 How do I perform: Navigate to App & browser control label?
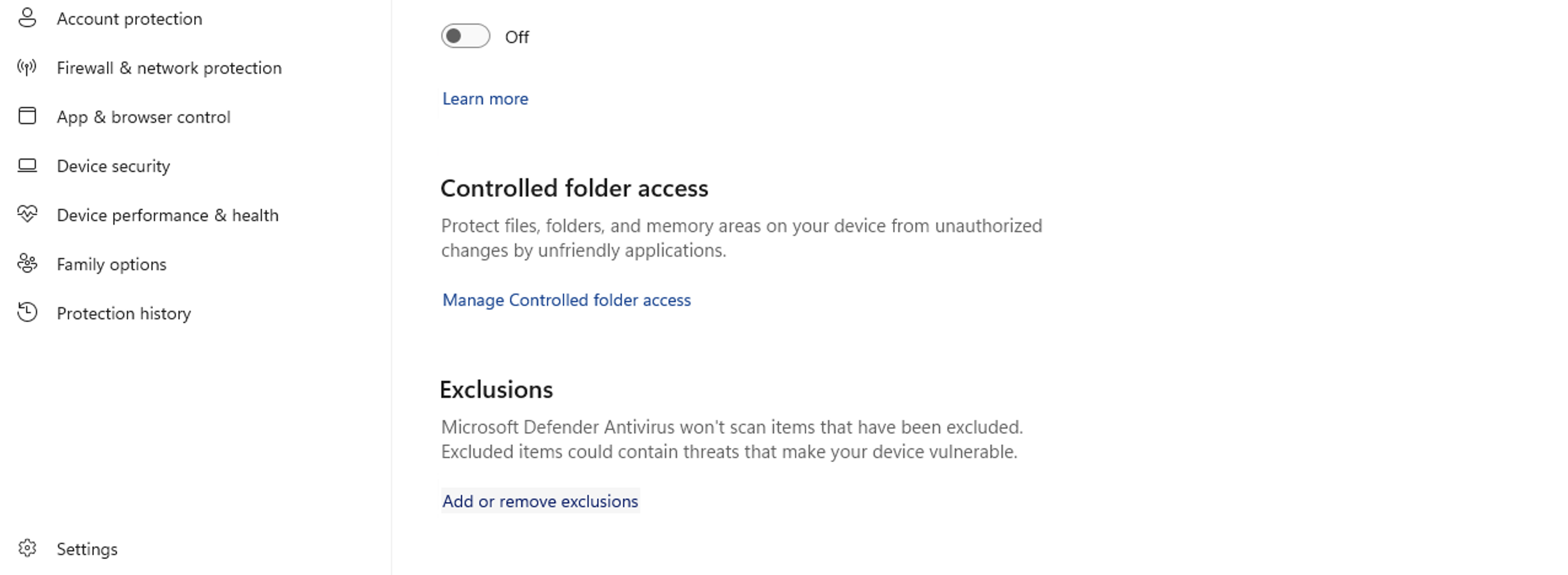point(143,117)
